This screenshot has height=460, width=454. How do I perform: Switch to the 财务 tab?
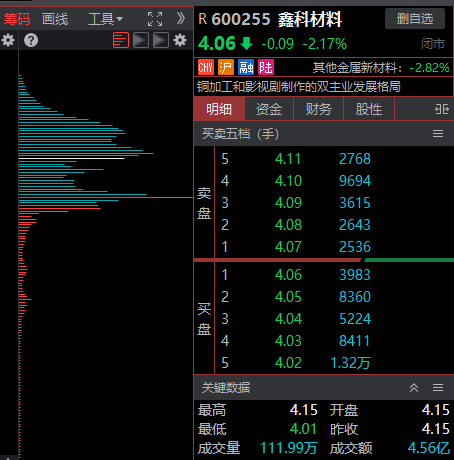(319, 109)
